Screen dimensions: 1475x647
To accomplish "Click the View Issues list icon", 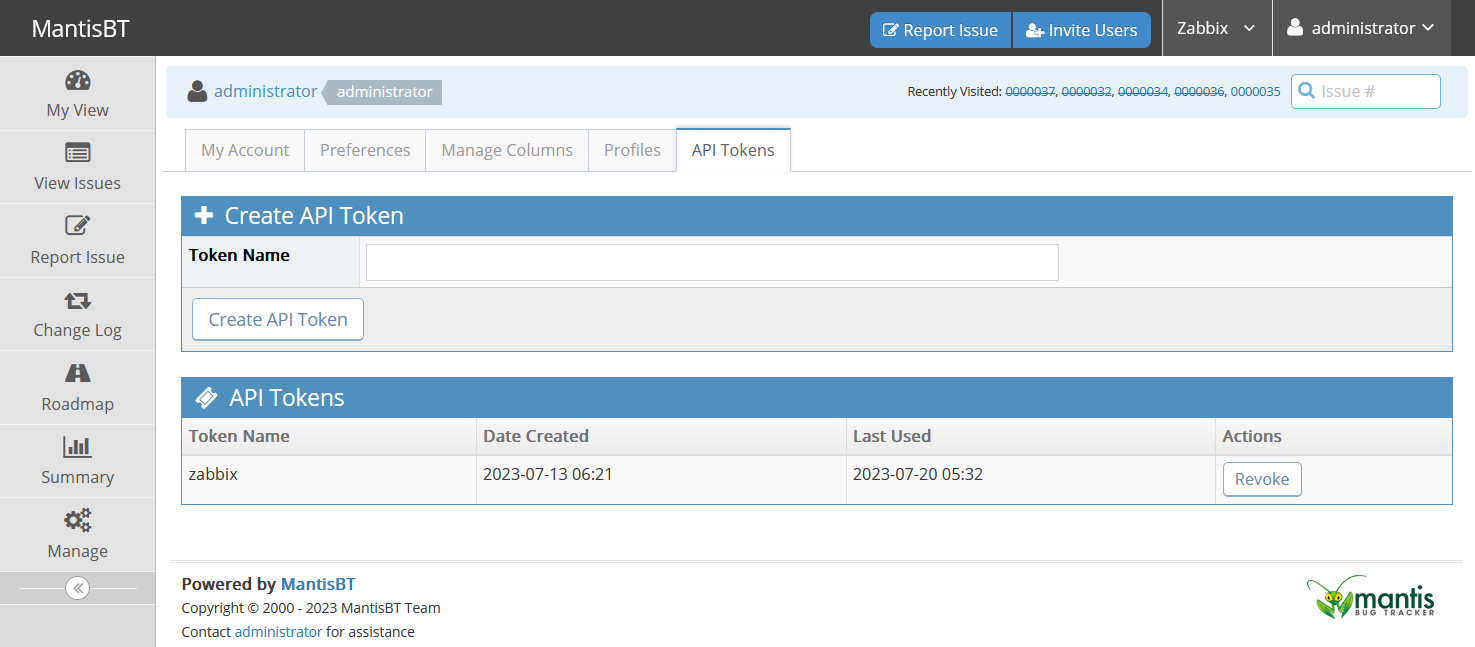I will pyautogui.click(x=77, y=153).
